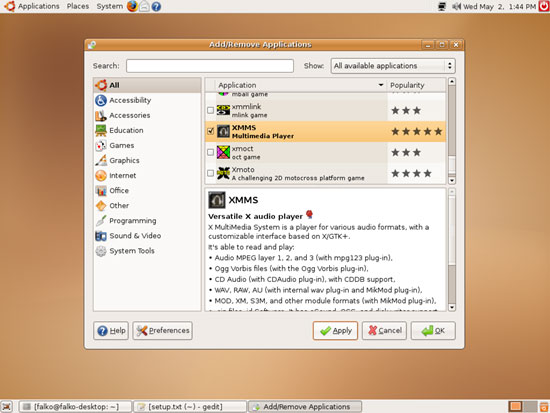Click the Search input field
The width and height of the screenshot is (550, 413).
point(210,66)
